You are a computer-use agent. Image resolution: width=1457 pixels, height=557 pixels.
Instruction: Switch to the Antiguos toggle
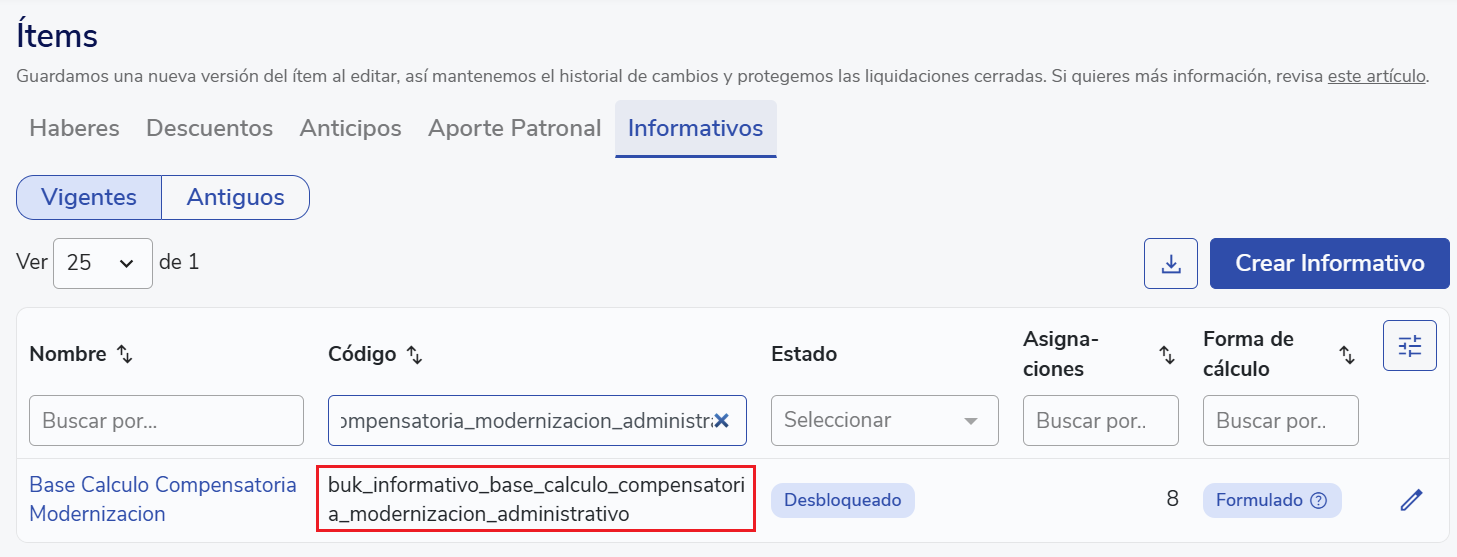pyautogui.click(x=235, y=197)
